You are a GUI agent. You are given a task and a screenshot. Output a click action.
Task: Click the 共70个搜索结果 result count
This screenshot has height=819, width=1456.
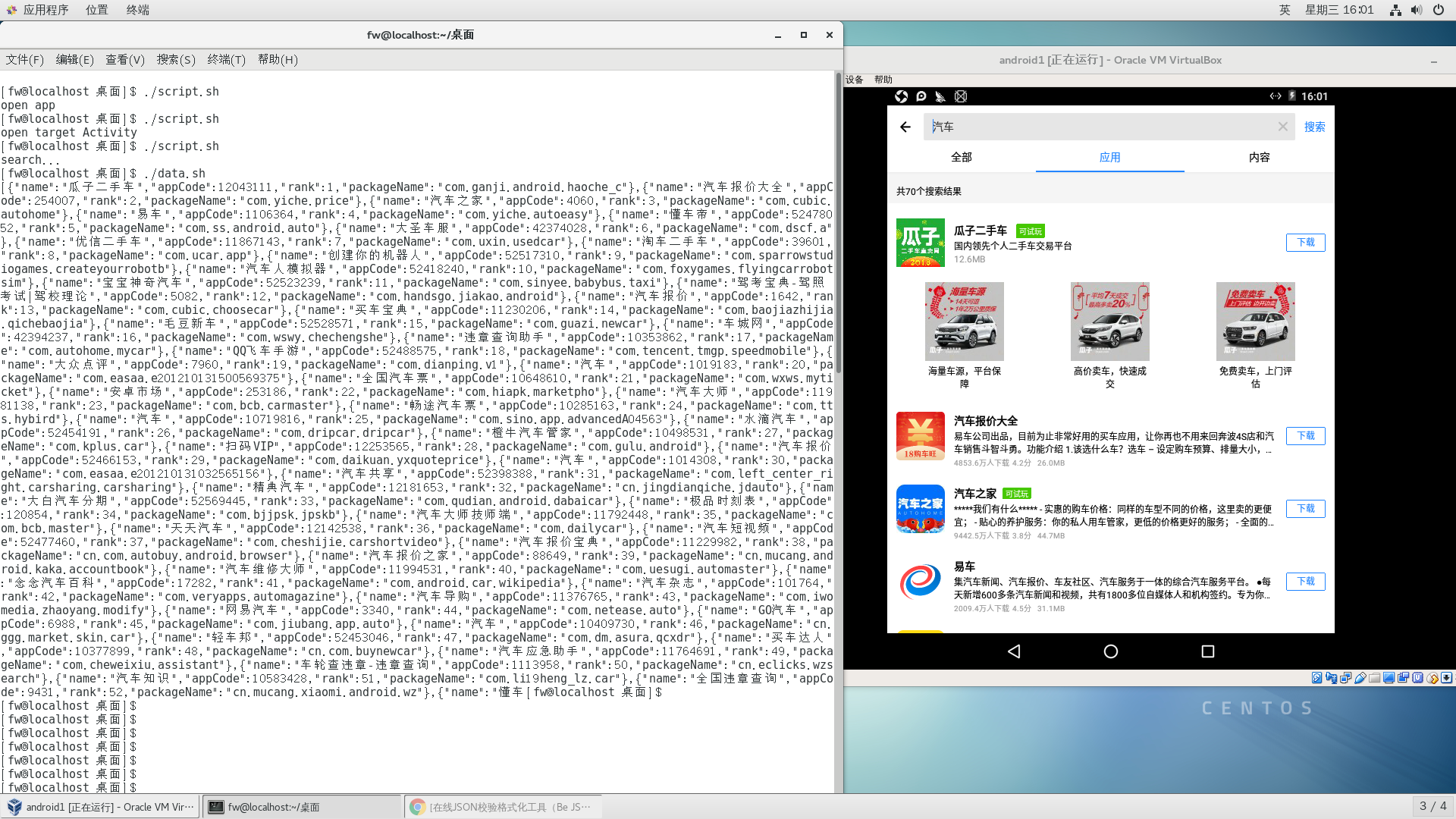coord(929,191)
